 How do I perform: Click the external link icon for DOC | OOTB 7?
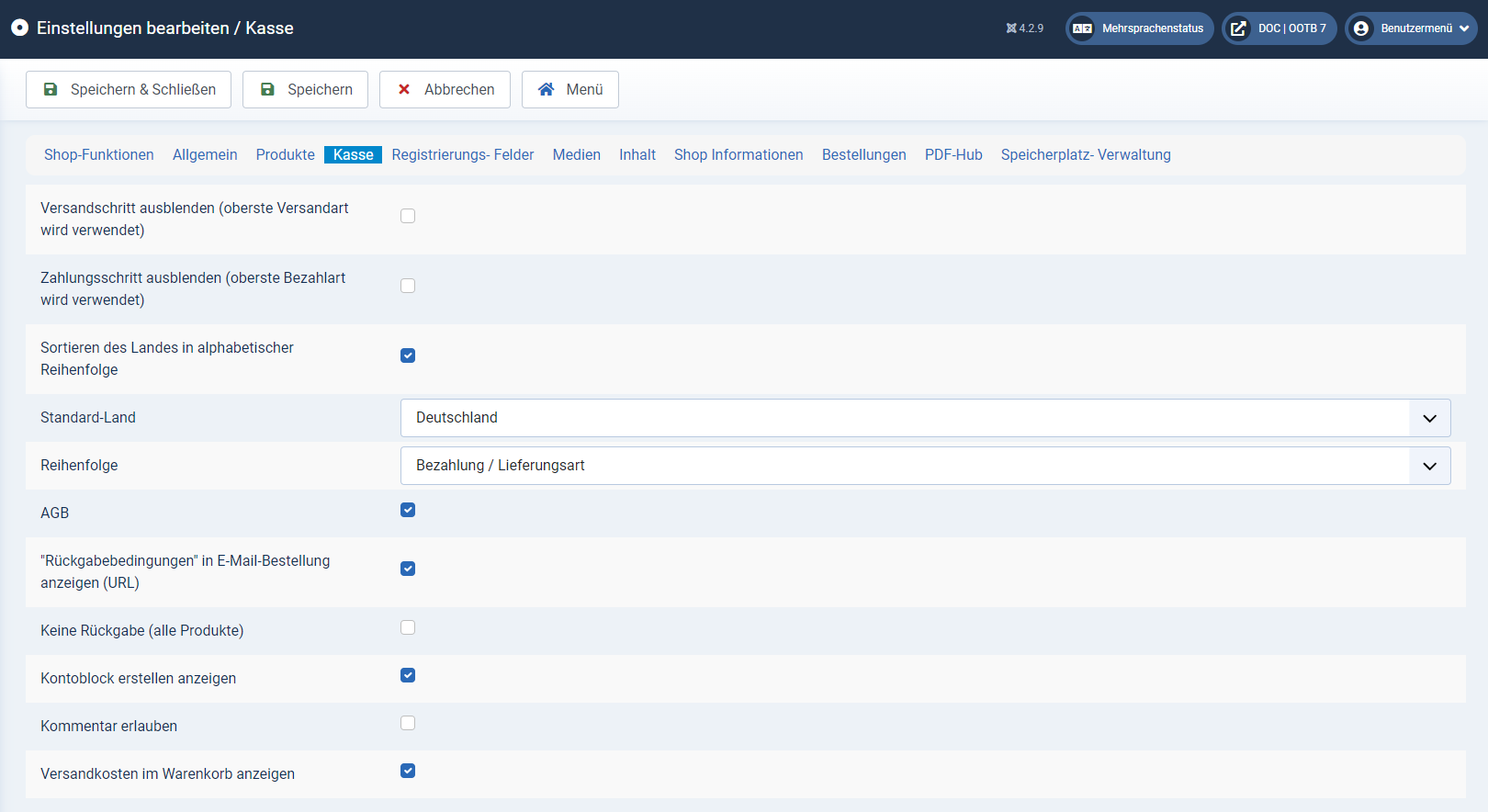[1239, 28]
